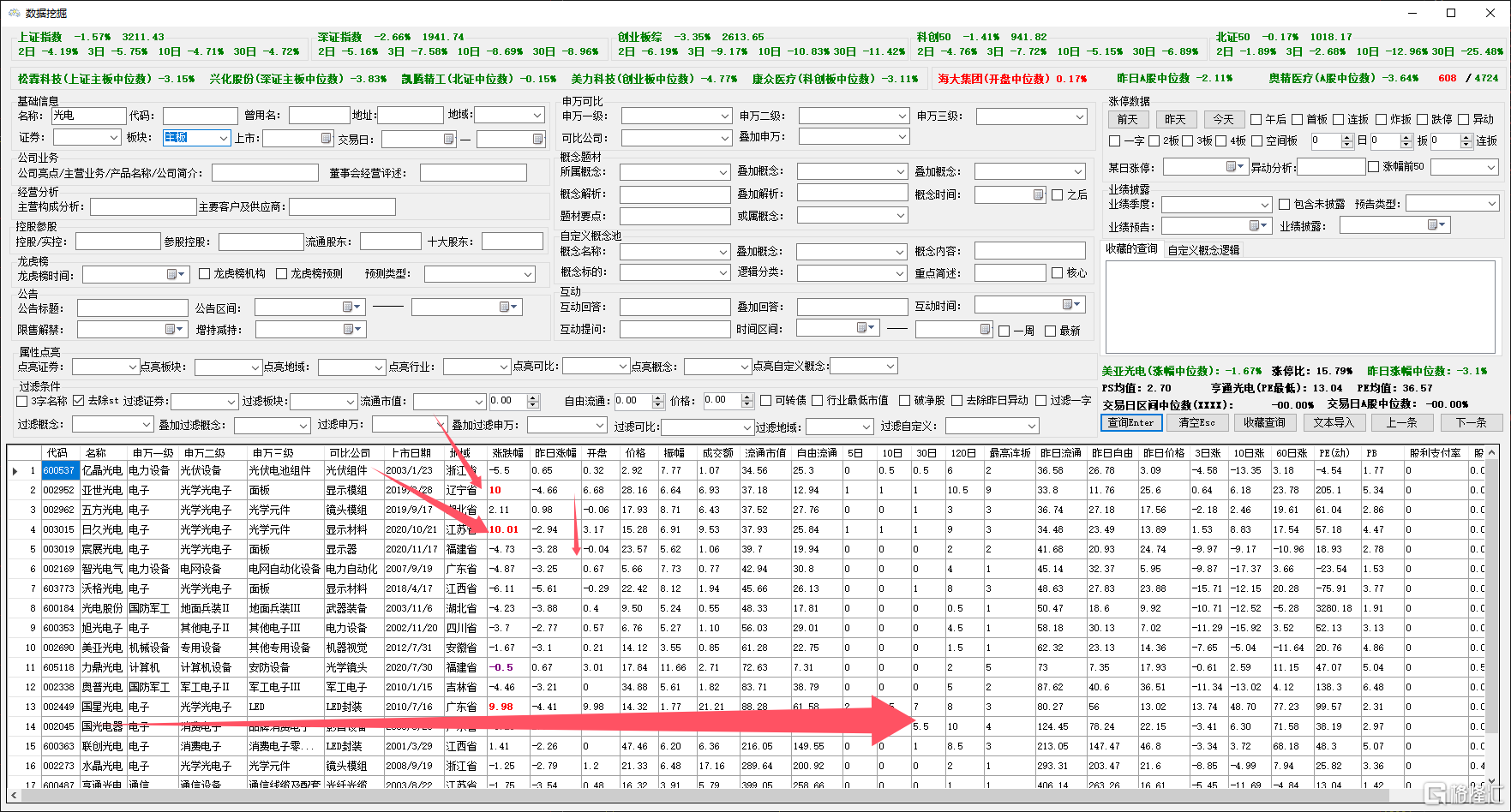The height and width of the screenshot is (812, 1511).
Task: Select stock code 002952 in the table
Action: tap(59, 490)
